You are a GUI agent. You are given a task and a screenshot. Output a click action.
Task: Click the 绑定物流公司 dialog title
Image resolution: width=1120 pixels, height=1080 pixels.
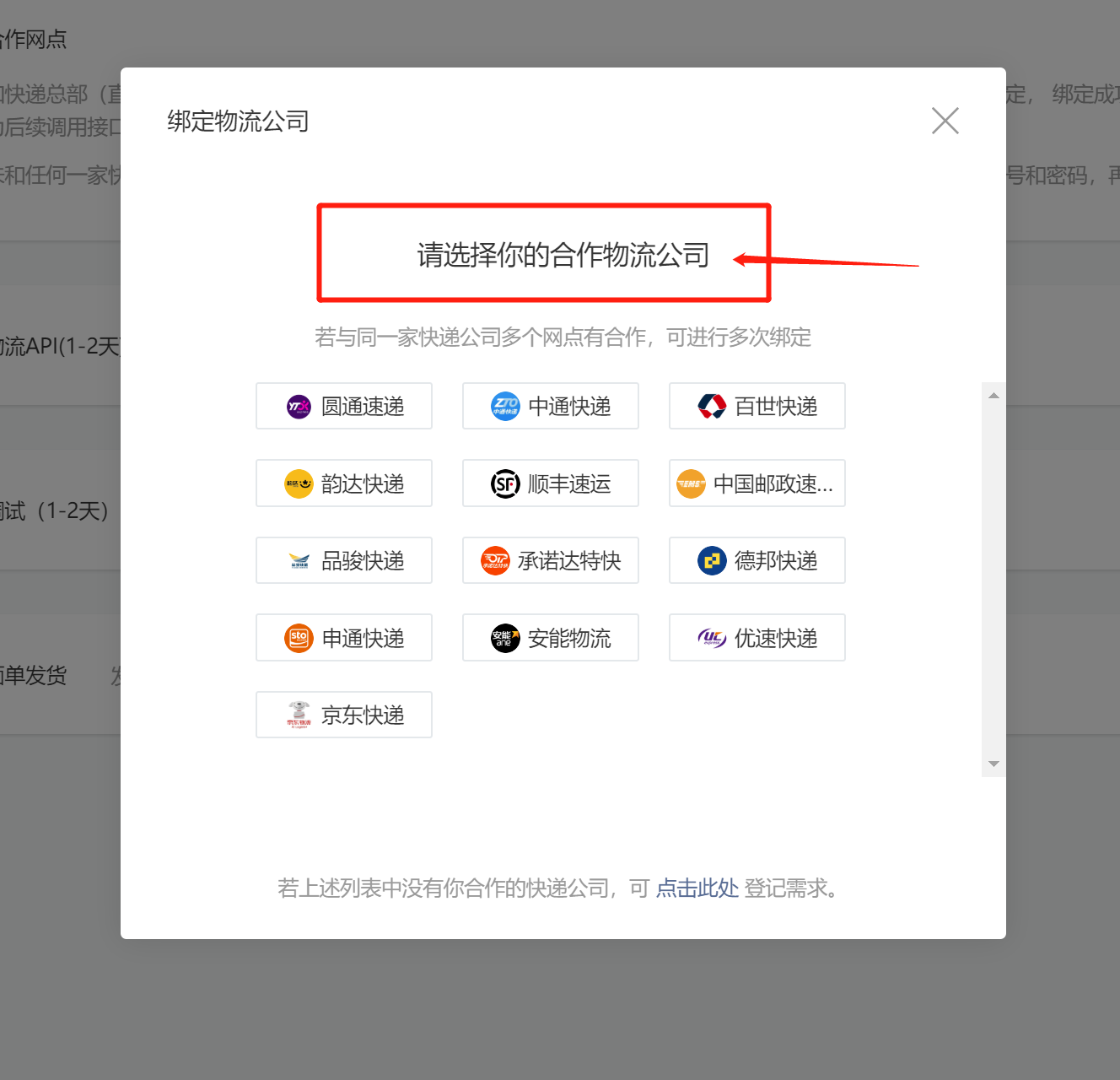(238, 121)
